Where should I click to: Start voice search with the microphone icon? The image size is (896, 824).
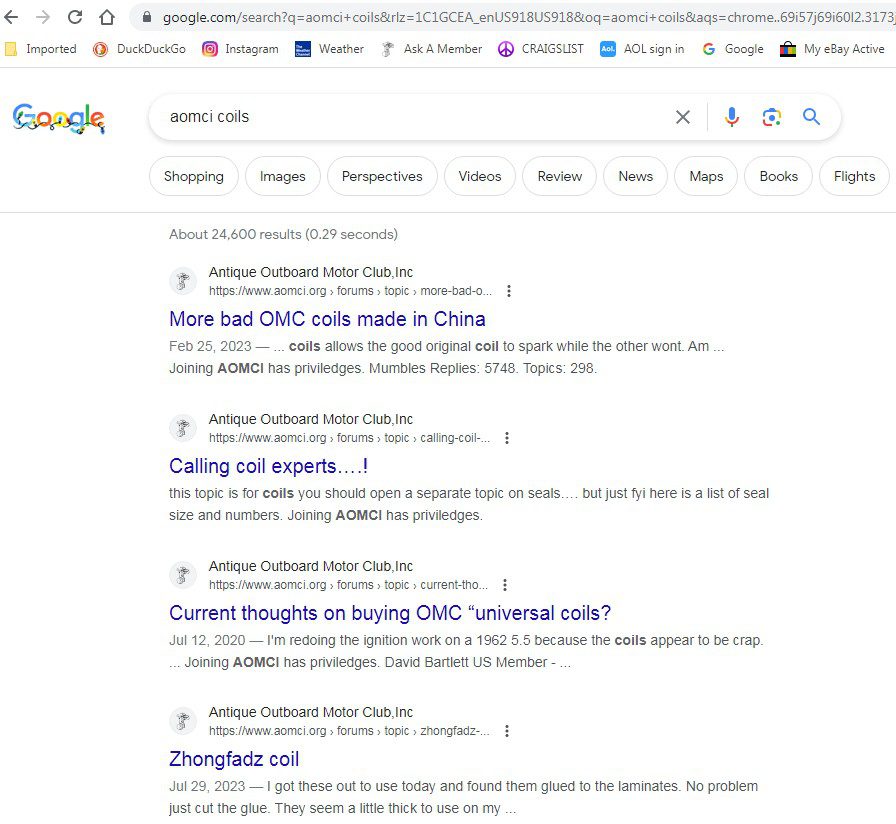731,117
